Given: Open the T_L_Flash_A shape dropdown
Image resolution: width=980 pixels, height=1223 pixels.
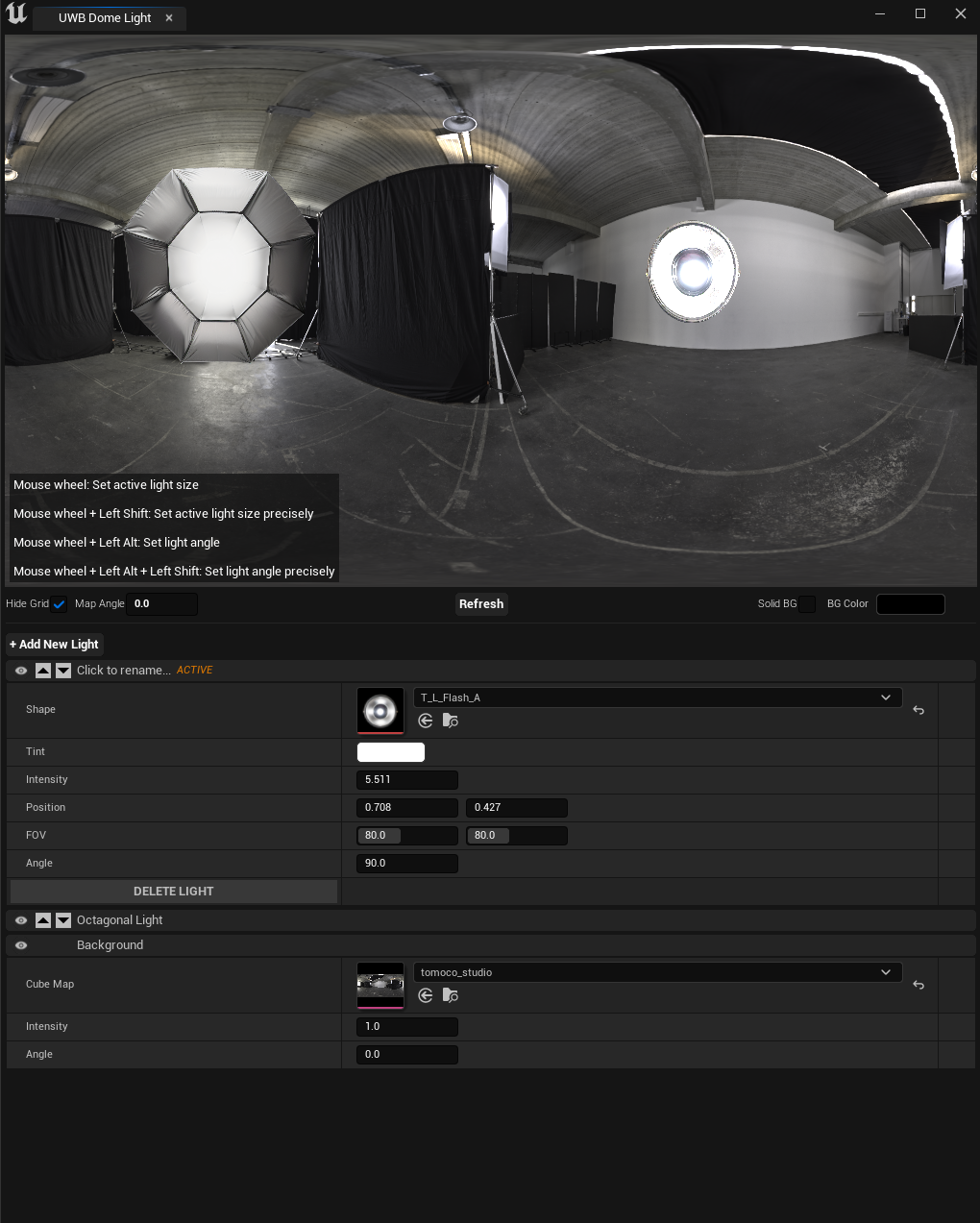Looking at the screenshot, I should pyautogui.click(x=657, y=697).
